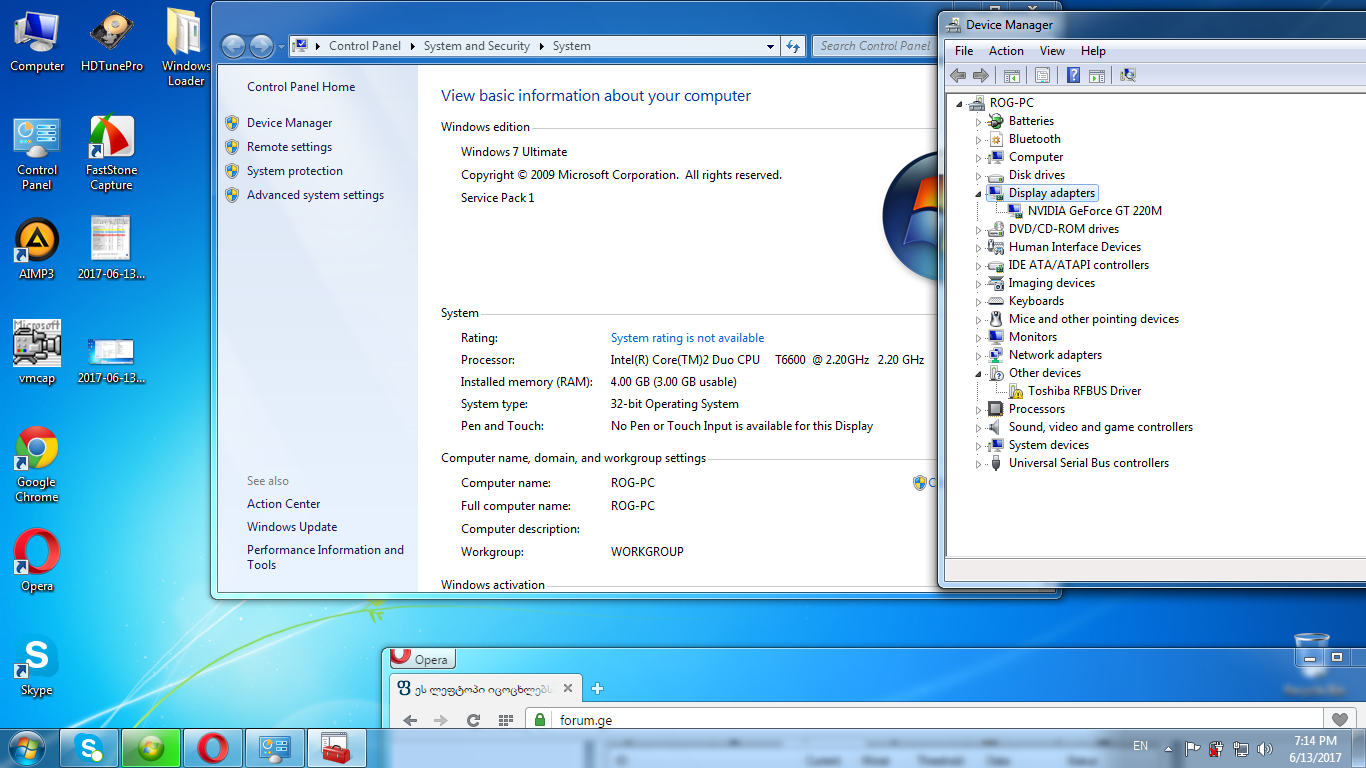The image size is (1366, 768).
Task: Click the Opera bookmark heart icon
Action: [1339, 720]
